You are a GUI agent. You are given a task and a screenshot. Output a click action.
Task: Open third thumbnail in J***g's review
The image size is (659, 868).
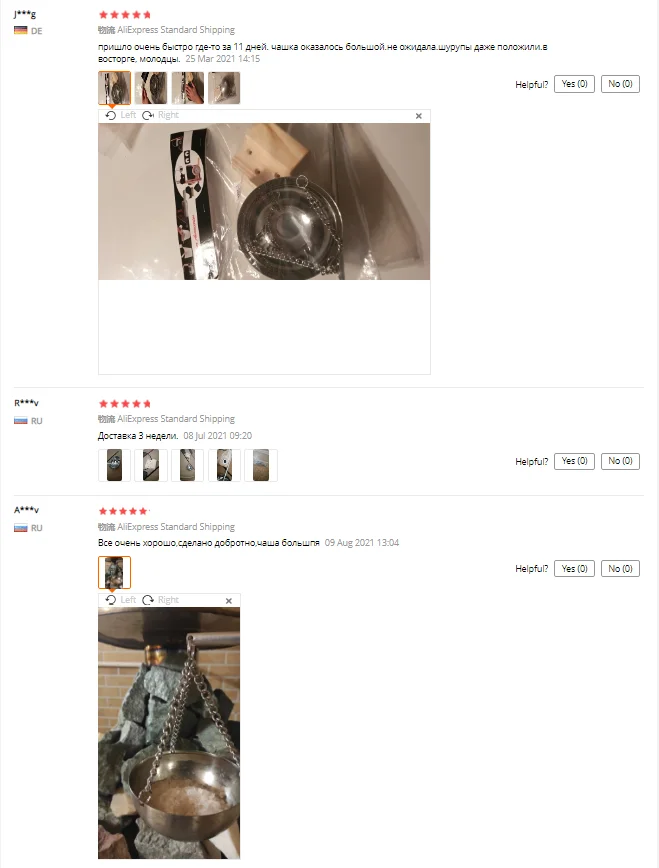pyautogui.click(x=188, y=88)
